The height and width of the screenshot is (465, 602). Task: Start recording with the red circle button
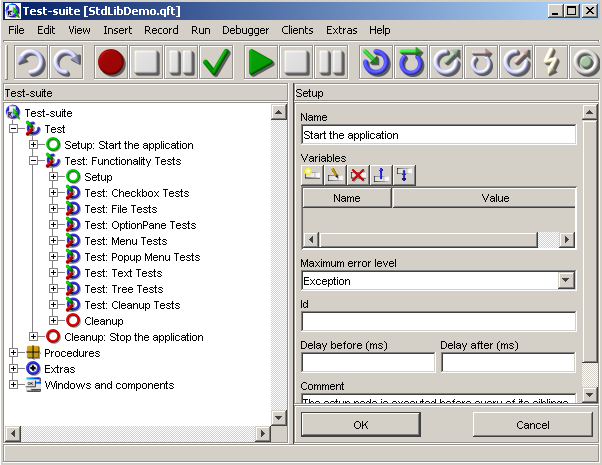coord(110,63)
